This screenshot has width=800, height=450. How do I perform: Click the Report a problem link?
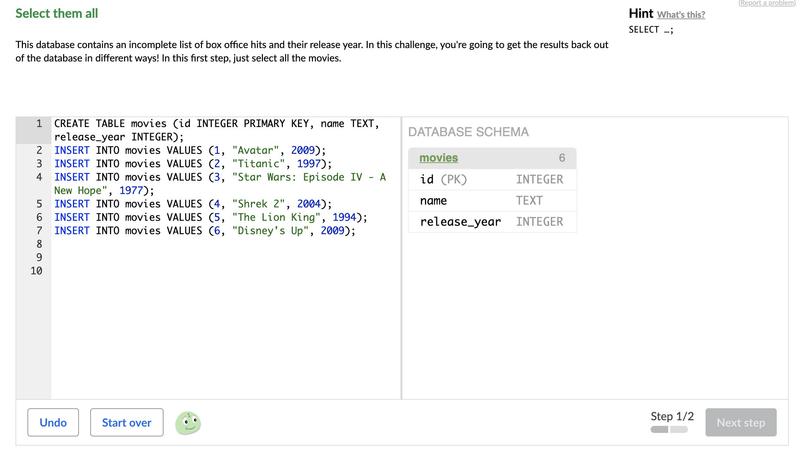[x=766, y=3]
